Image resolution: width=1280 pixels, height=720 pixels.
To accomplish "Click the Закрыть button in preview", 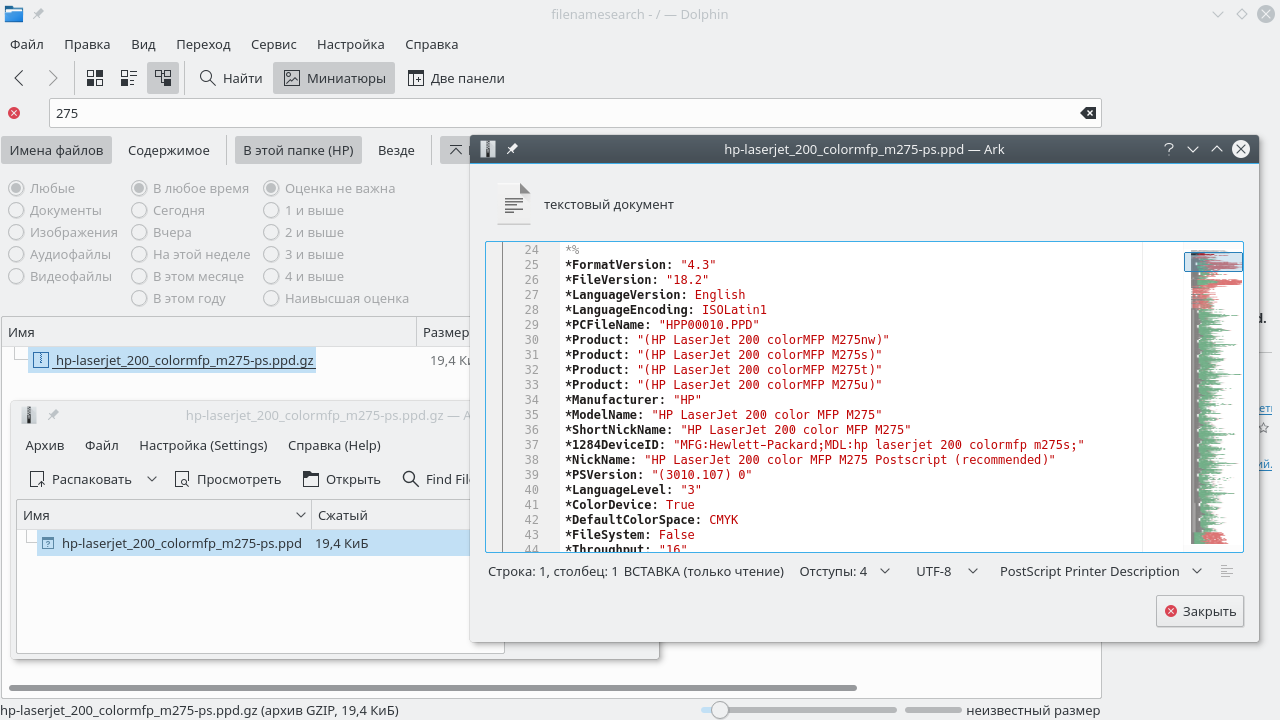I will 1200,611.
